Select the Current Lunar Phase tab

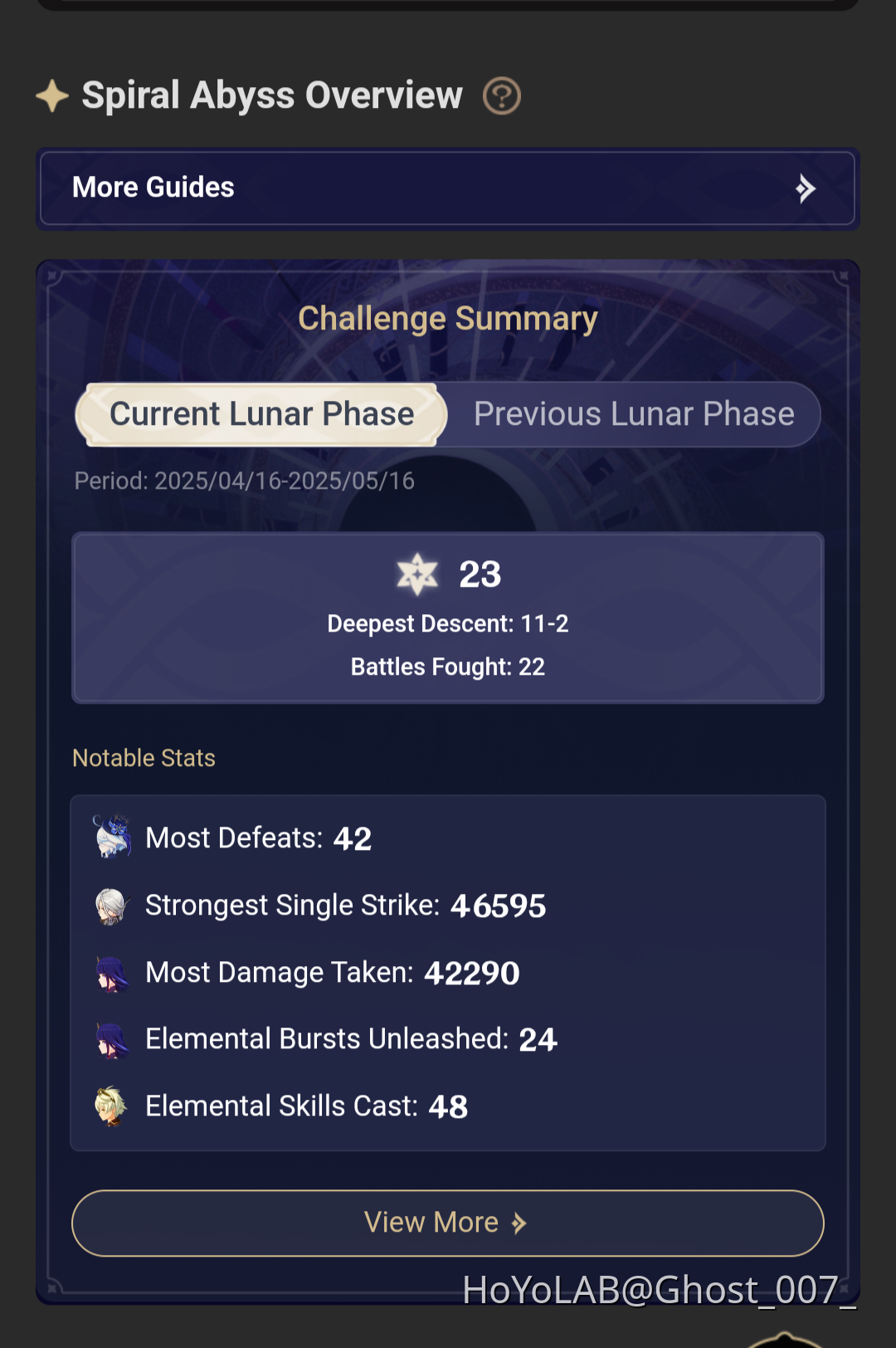pos(261,413)
